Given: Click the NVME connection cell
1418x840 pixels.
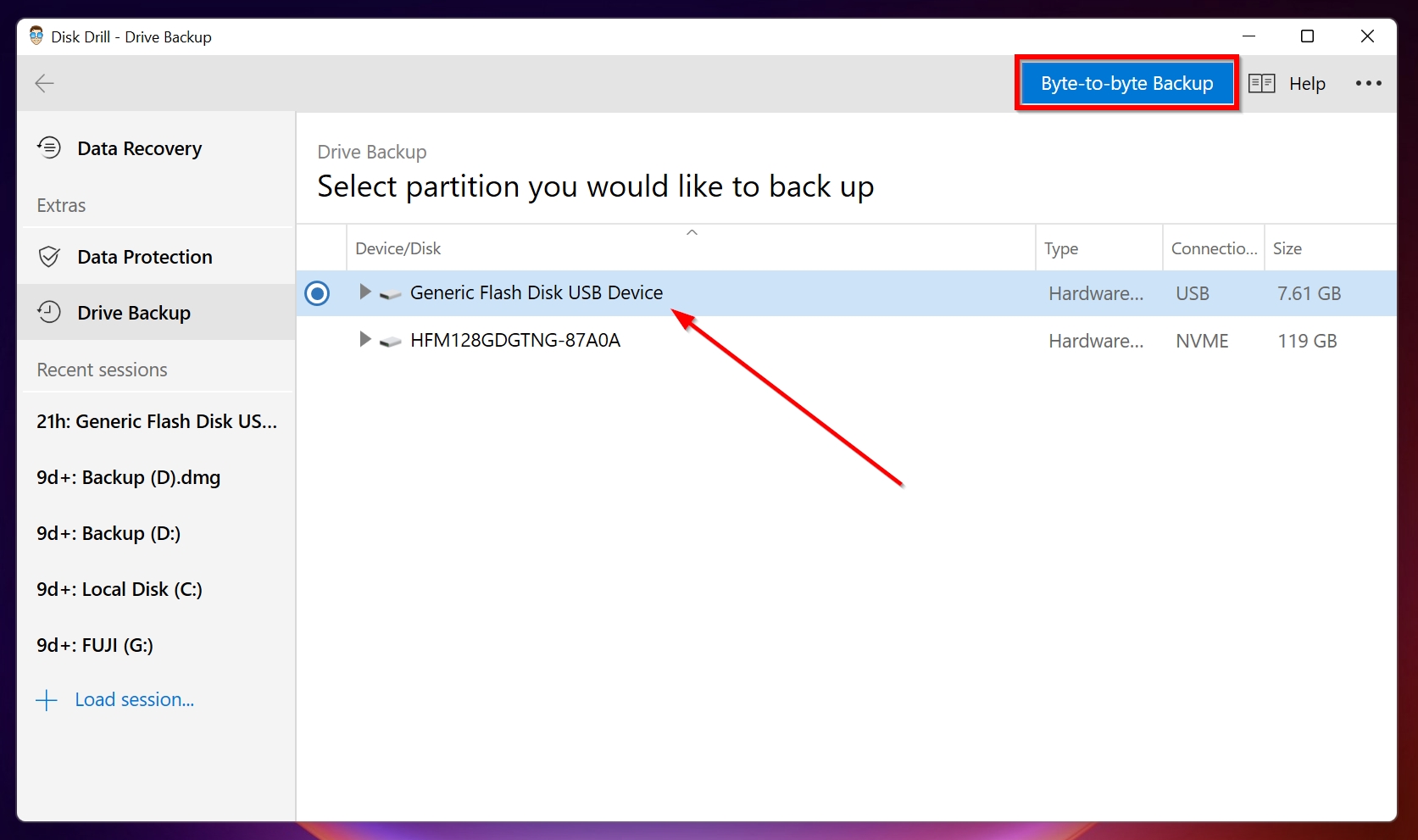Looking at the screenshot, I should point(1202,341).
